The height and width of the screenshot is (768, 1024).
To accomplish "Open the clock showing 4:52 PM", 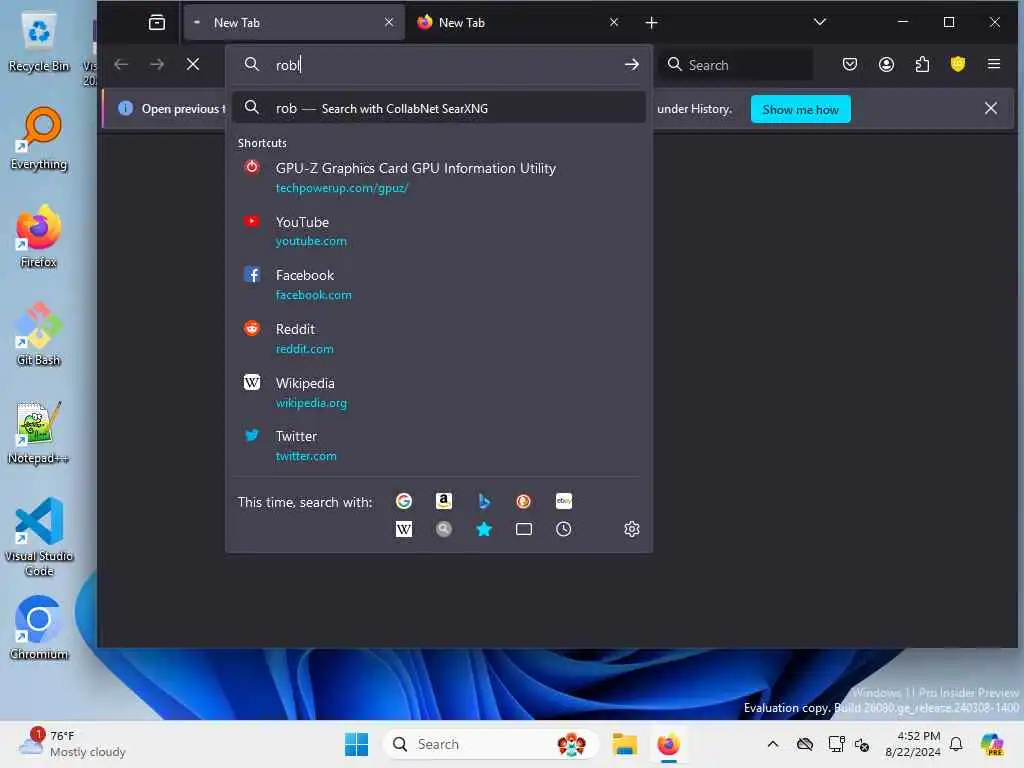I will [912, 744].
